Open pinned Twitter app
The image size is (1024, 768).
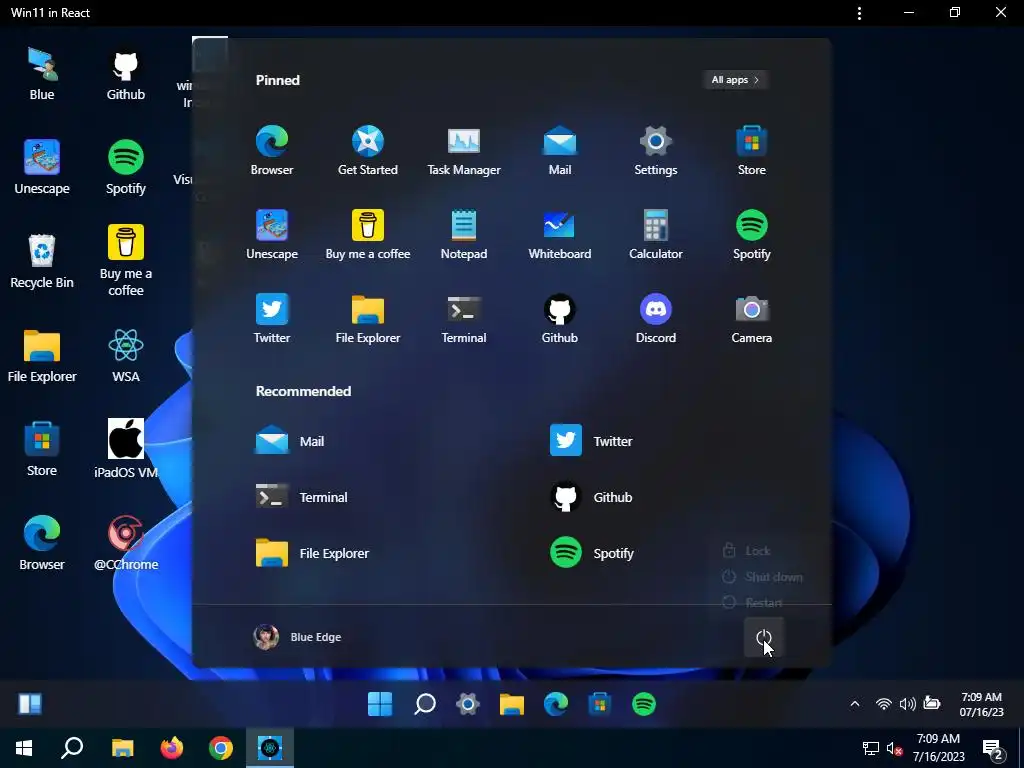[272, 319]
